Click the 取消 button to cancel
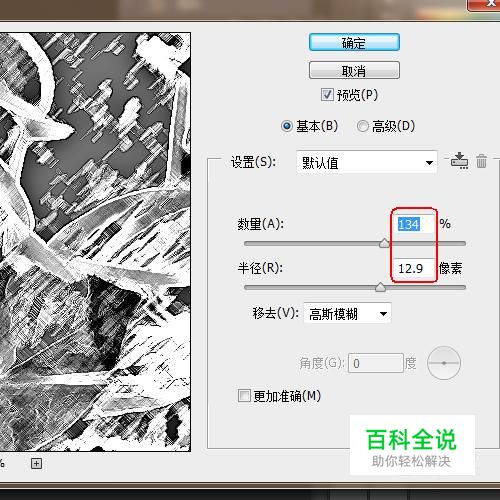This screenshot has width=500, height=500. click(354, 70)
